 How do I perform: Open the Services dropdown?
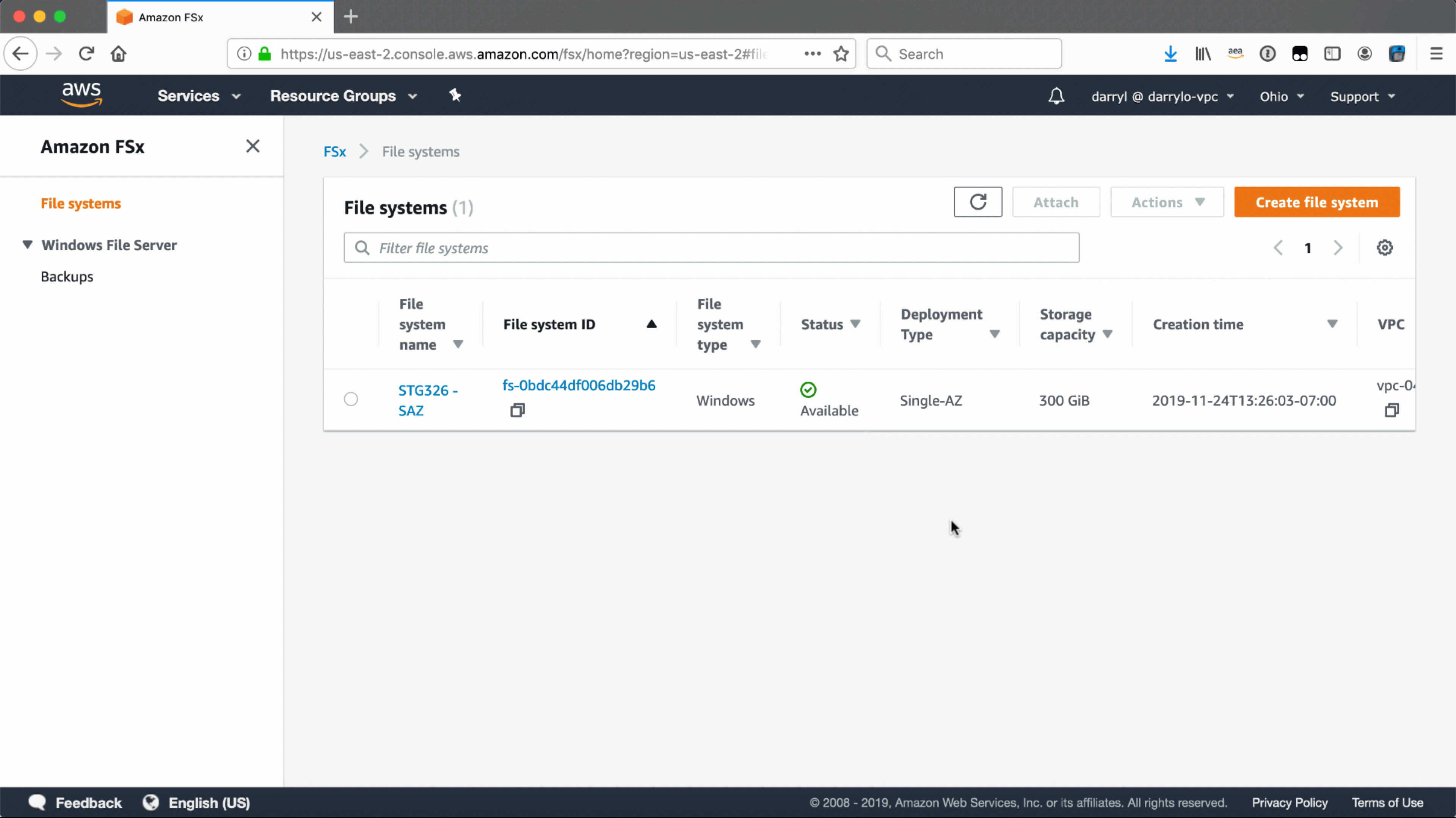(199, 96)
